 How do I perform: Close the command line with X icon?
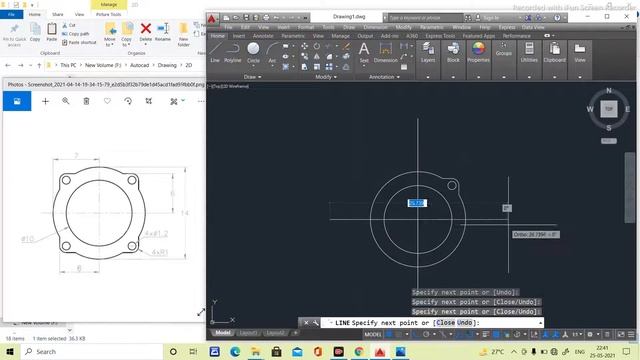(x=306, y=323)
